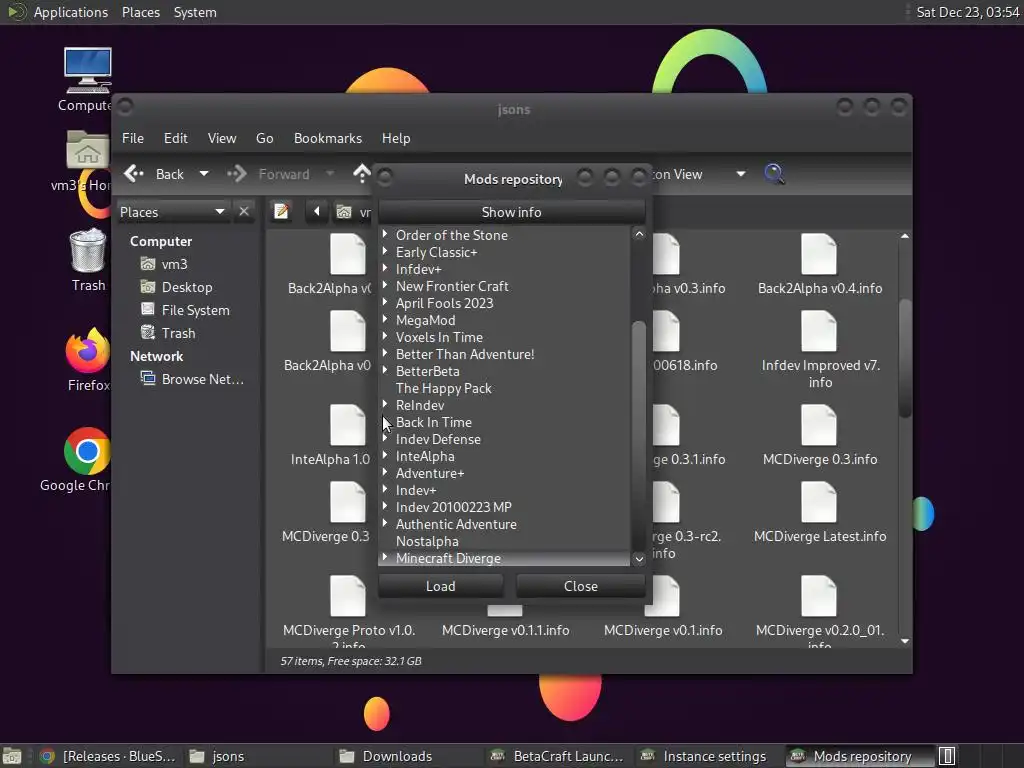This screenshot has width=1024, height=768.
Task: Click the show desktop icon in taskbar
Action: (x=12, y=756)
